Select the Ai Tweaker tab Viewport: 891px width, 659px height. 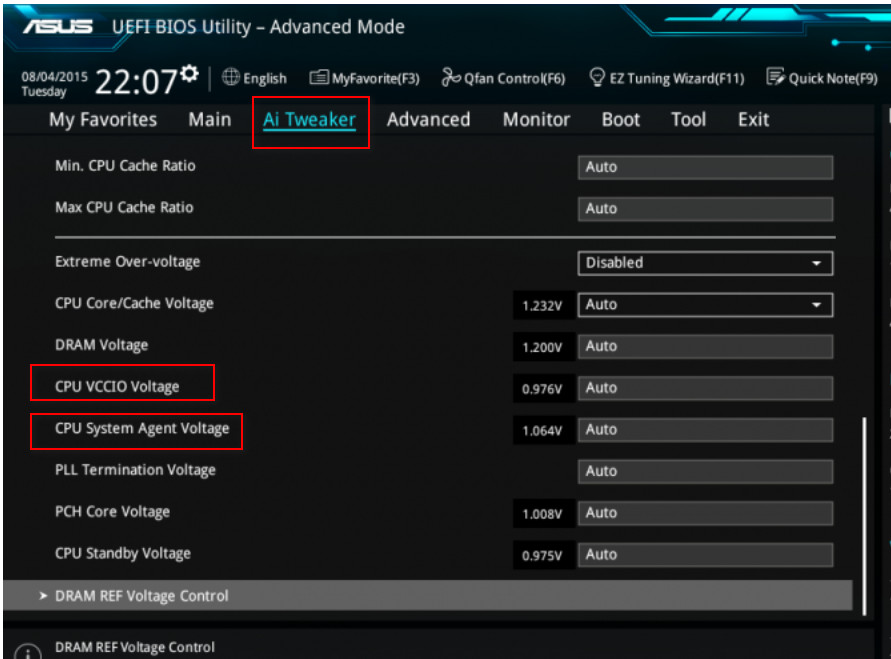[x=309, y=120]
